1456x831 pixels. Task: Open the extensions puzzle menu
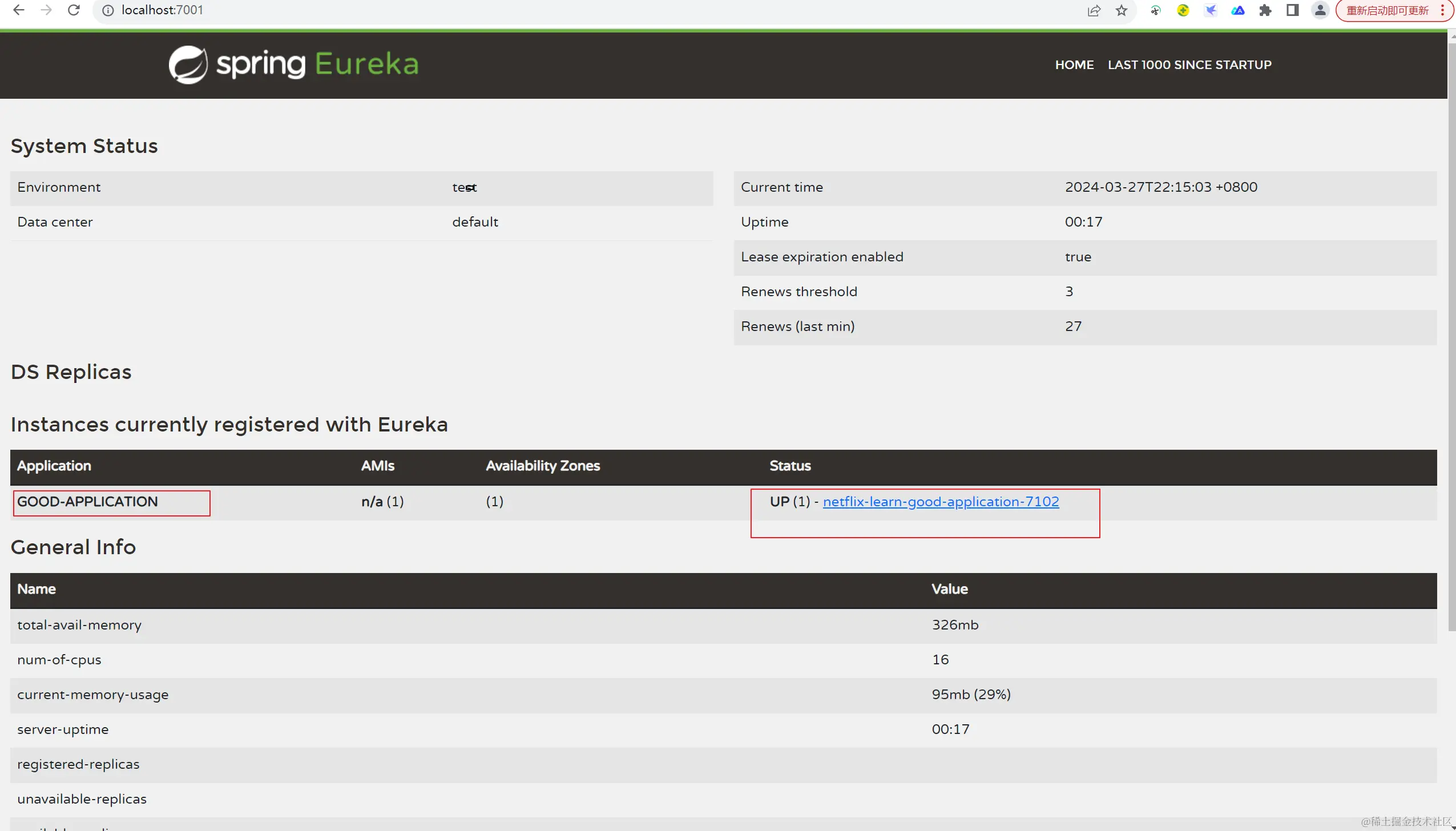click(x=1265, y=10)
